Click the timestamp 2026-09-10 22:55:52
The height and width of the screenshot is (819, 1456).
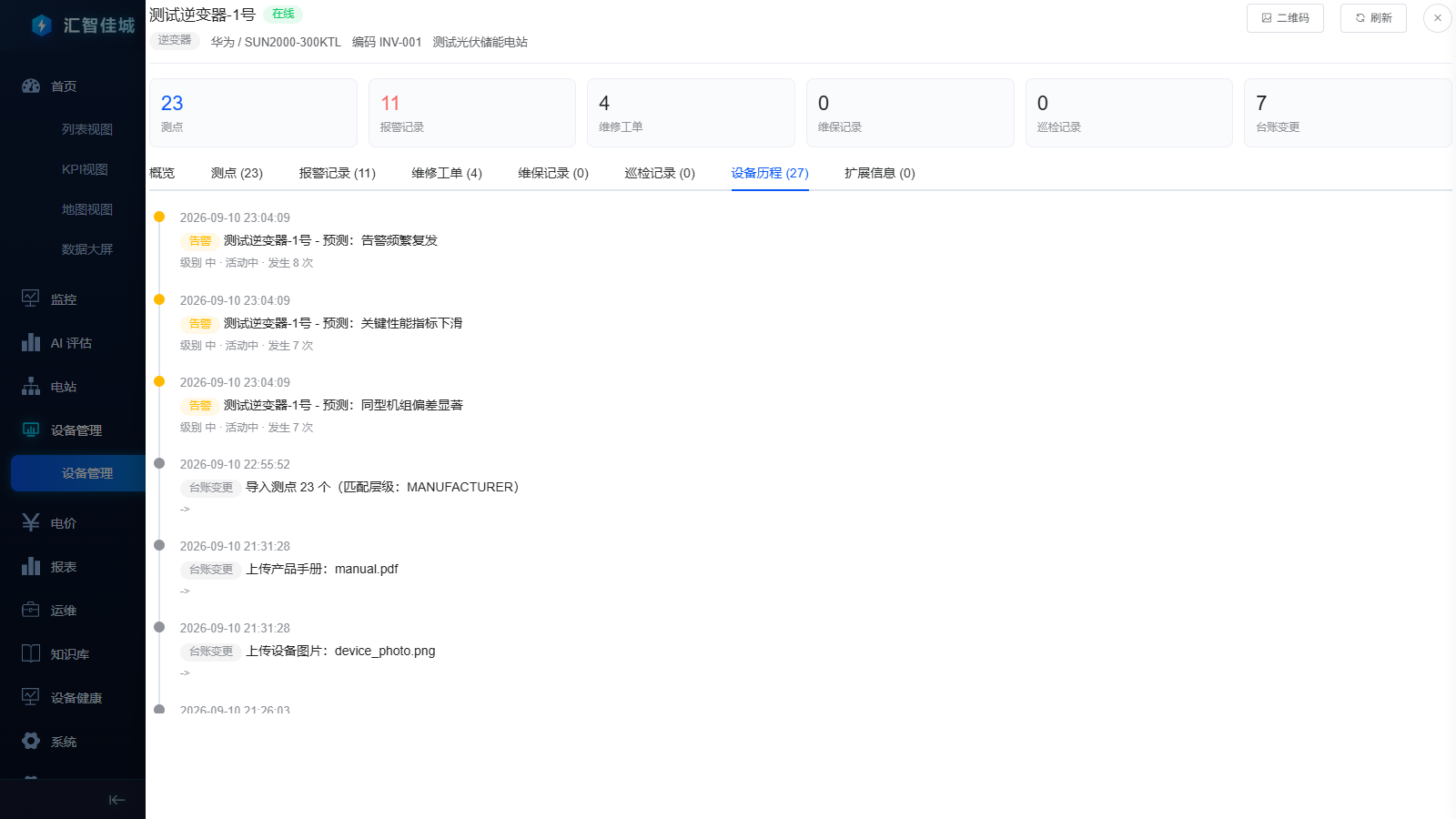point(235,464)
